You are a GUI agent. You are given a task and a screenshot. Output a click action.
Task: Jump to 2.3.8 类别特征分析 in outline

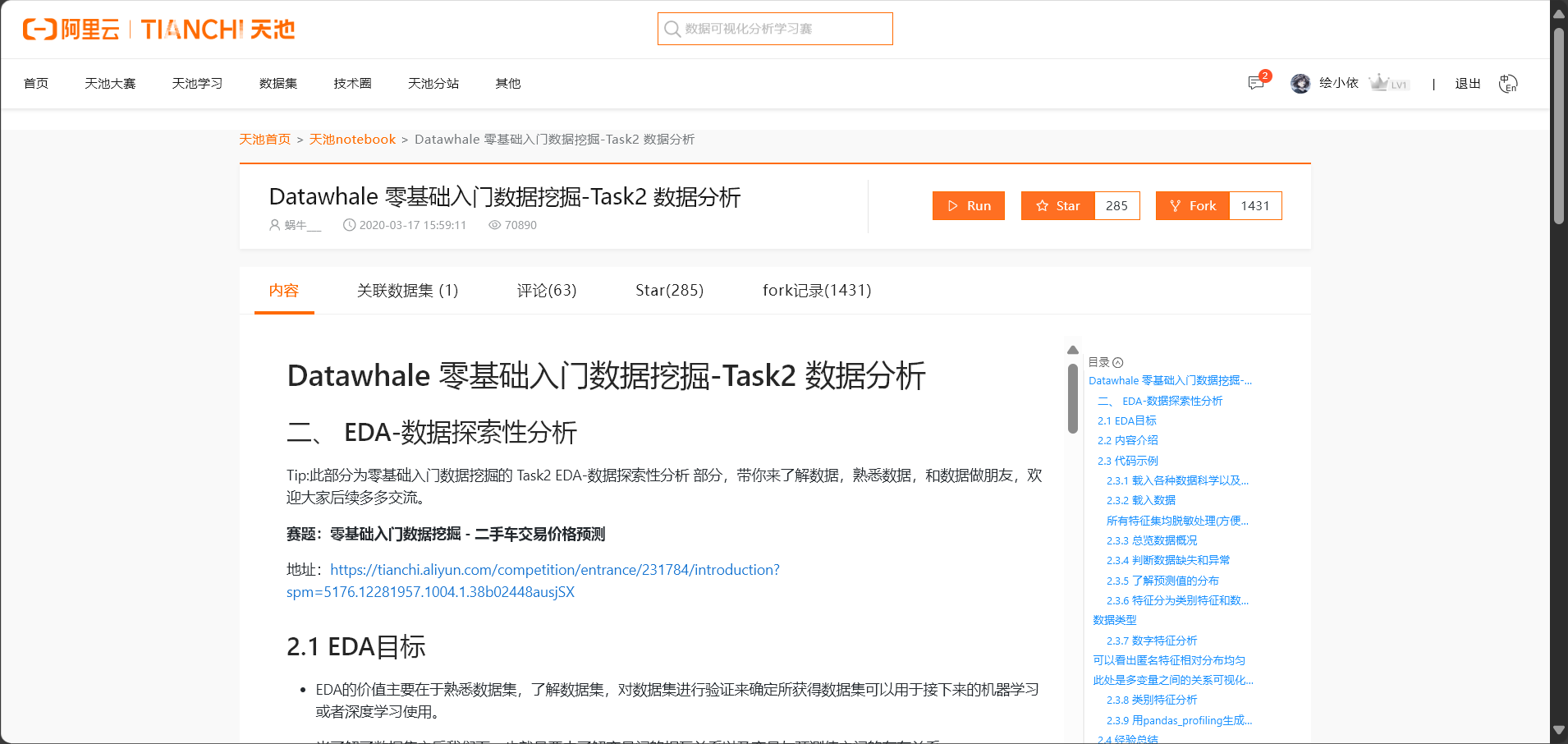pyautogui.click(x=1152, y=700)
